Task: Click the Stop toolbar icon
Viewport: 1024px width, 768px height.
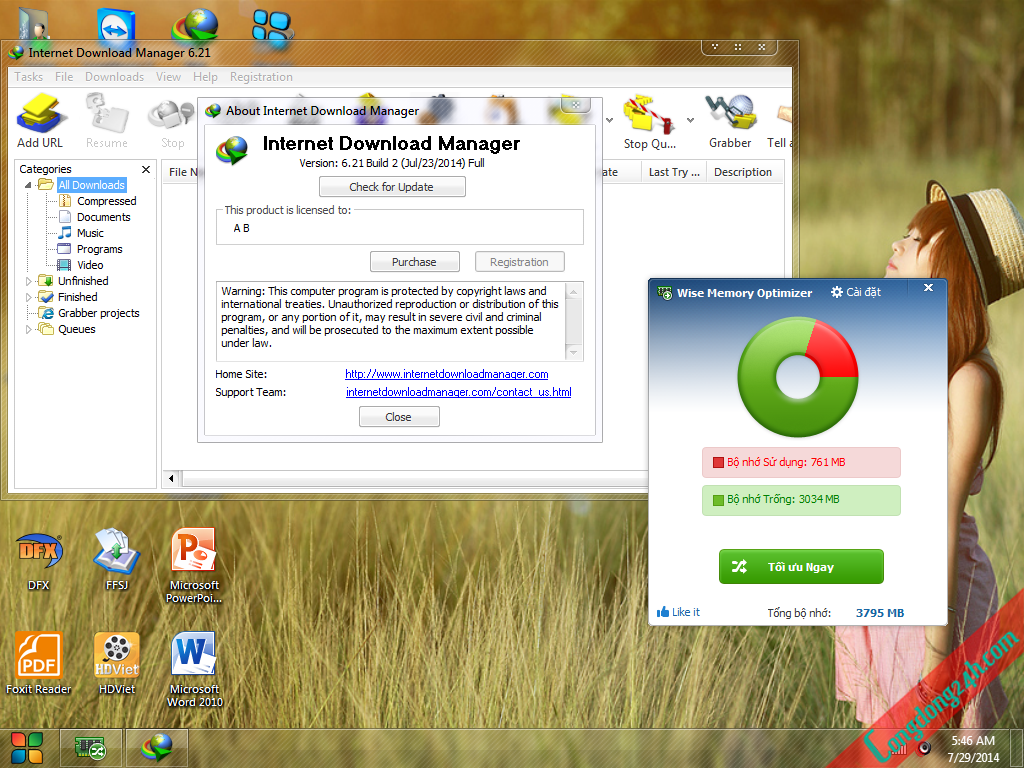Action: pyautogui.click(x=172, y=121)
